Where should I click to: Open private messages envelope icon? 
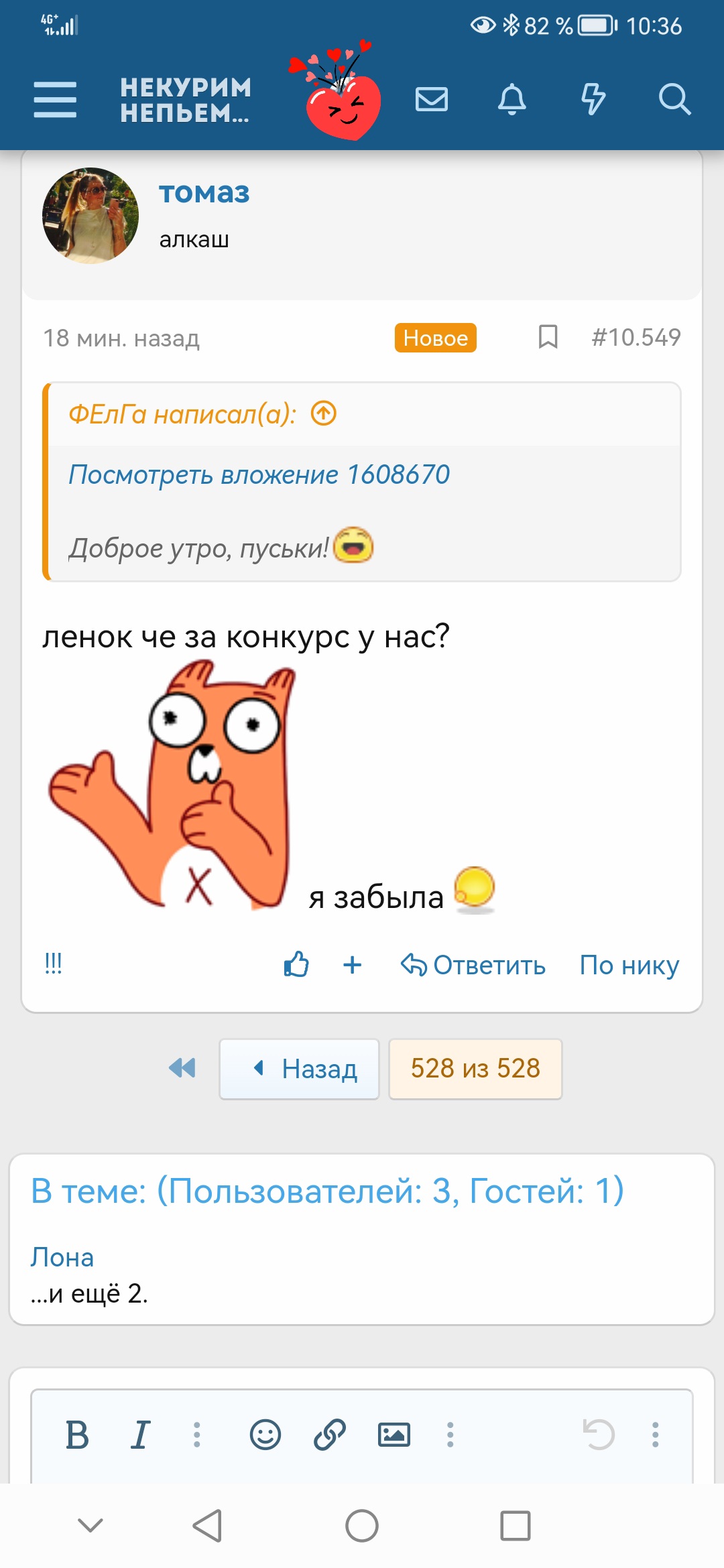[x=432, y=100]
